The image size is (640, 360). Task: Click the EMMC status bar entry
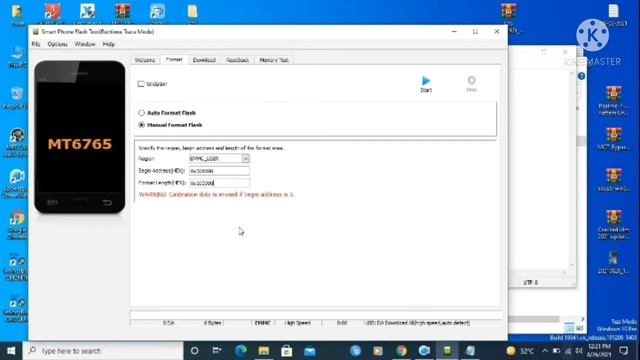coord(262,323)
